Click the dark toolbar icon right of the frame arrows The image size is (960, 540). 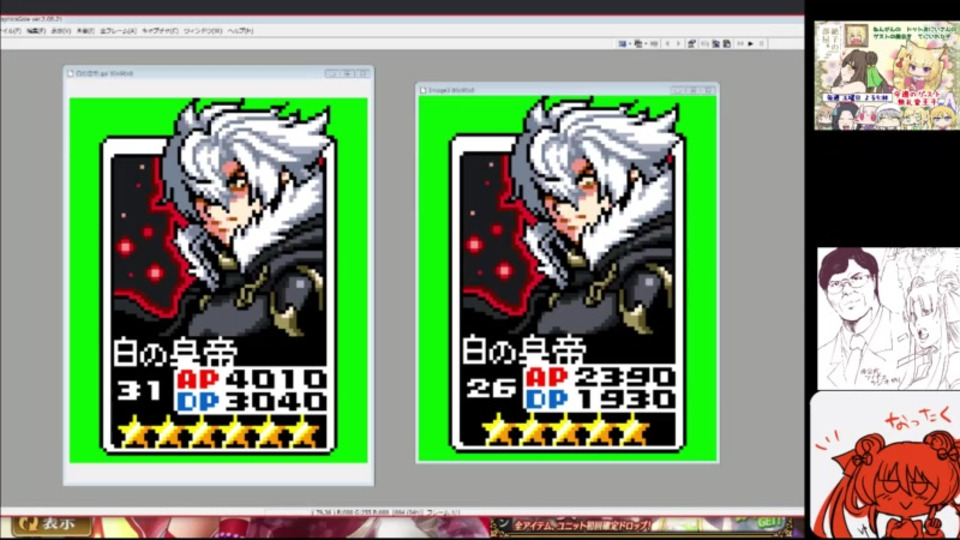692,43
